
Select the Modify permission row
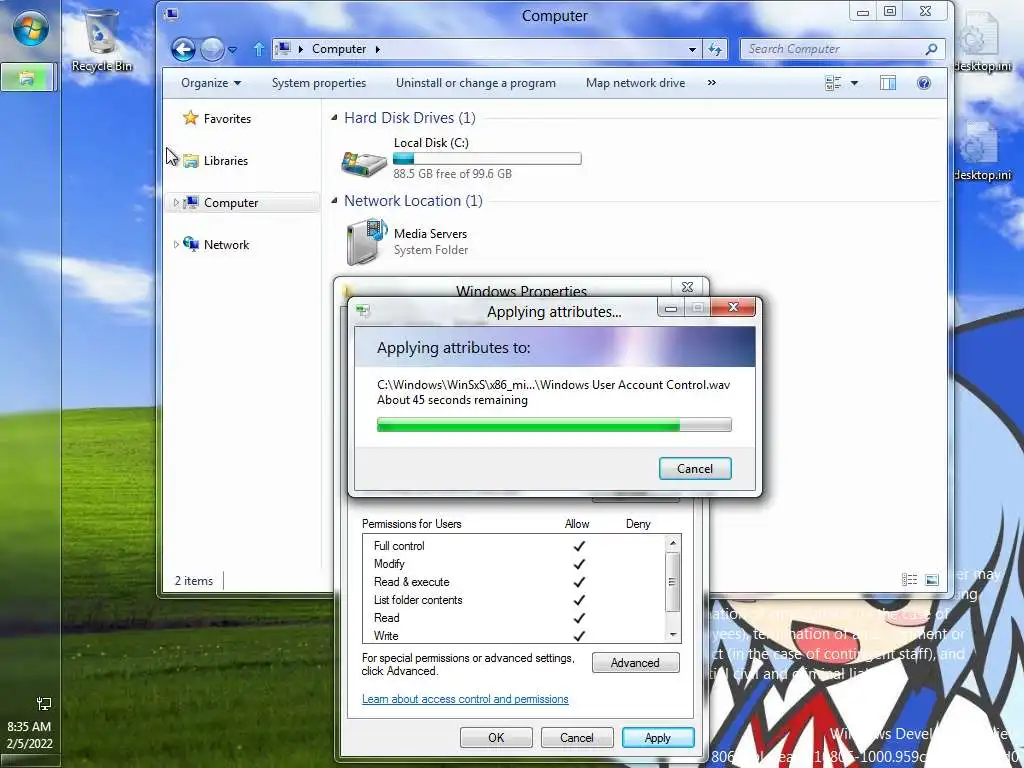[514, 564]
